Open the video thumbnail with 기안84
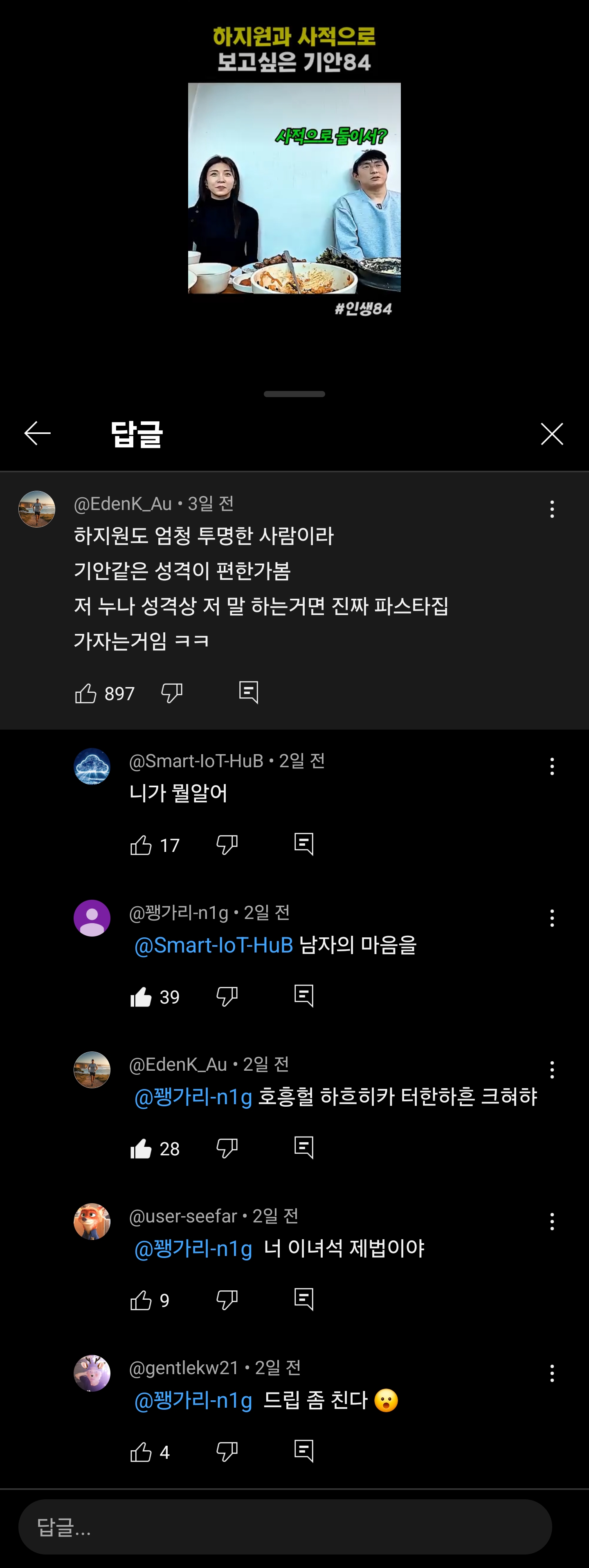Screen dimensions: 589x1568 294,188
